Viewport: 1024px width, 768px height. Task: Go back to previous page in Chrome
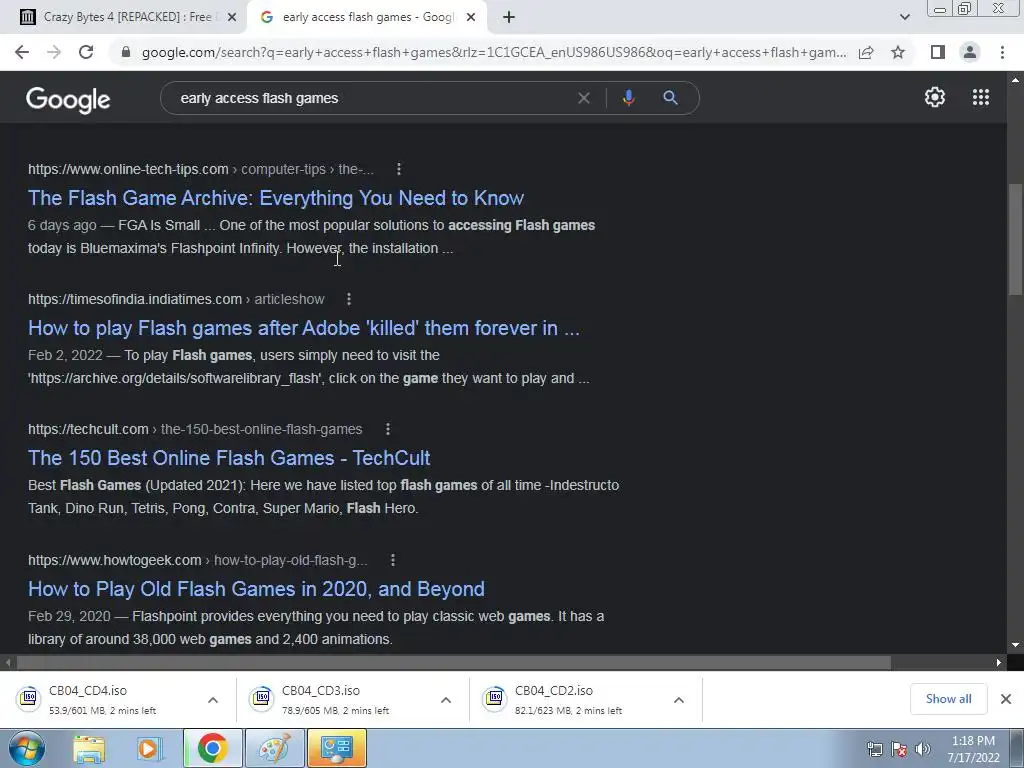pyautogui.click(x=22, y=52)
